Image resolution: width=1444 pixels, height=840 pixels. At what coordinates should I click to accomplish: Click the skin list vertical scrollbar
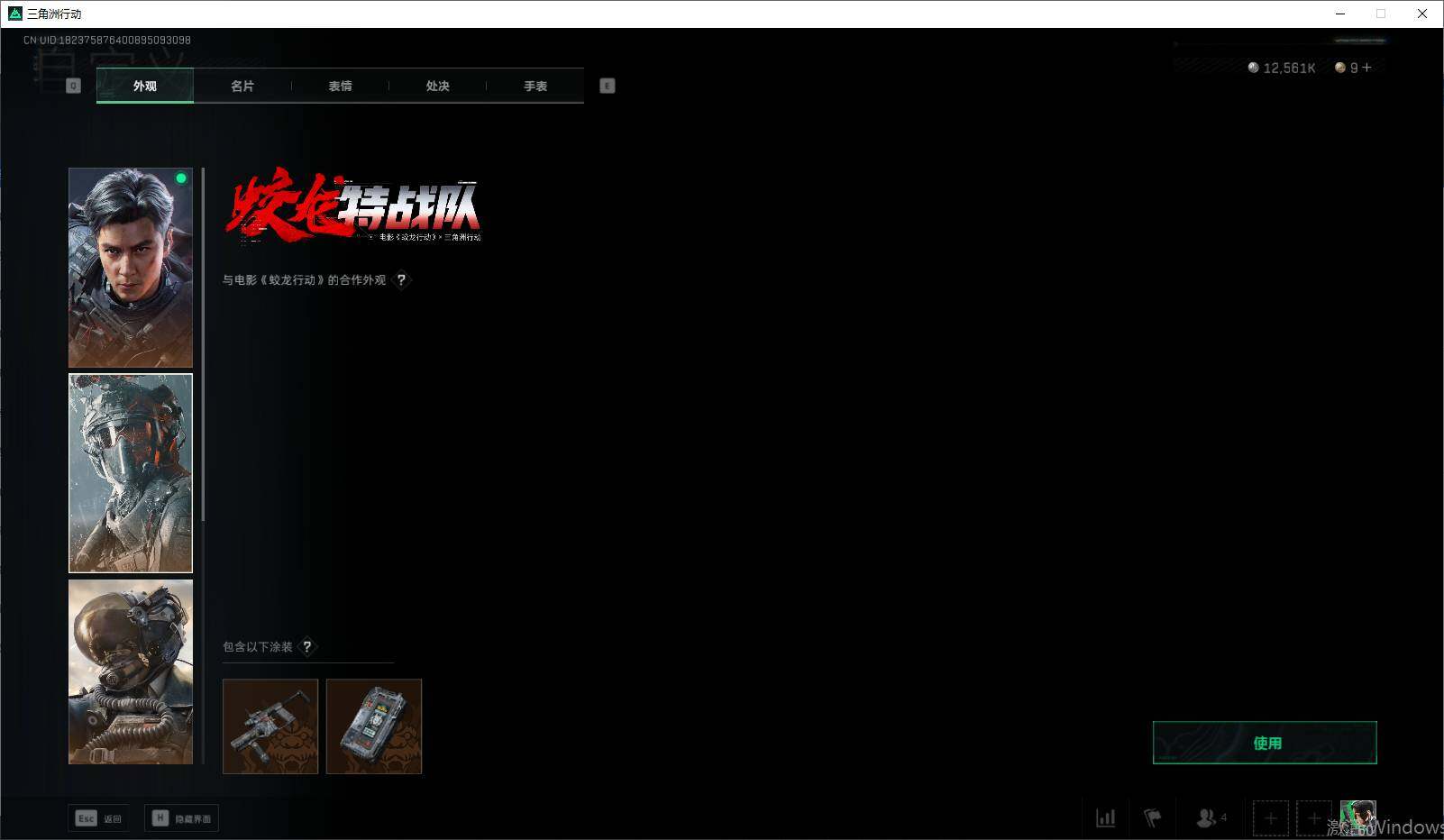point(203,344)
